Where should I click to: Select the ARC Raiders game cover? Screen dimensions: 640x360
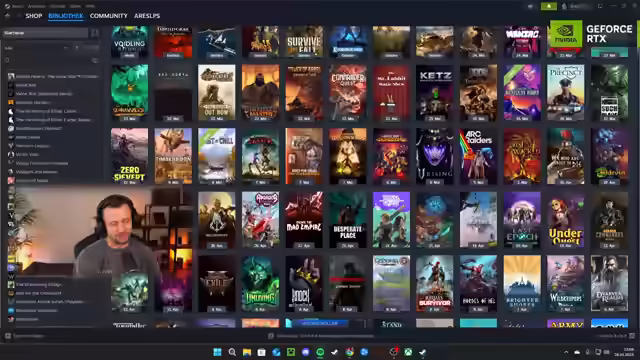tap(478, 156)
